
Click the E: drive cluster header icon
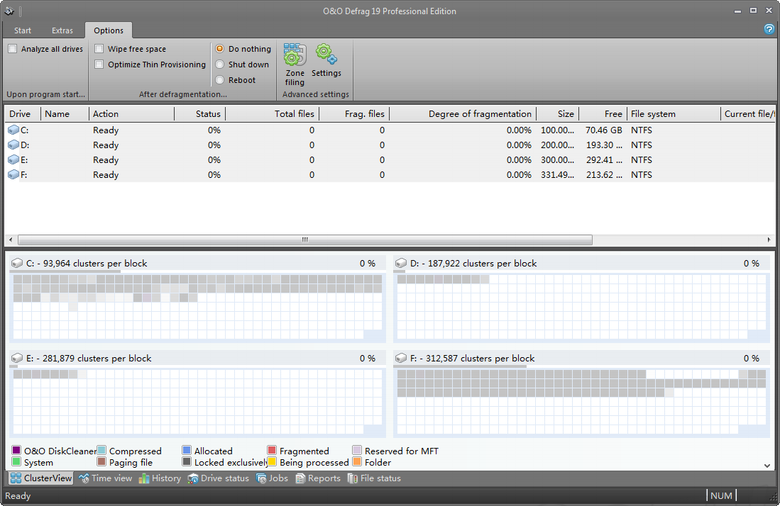[16, 358]
